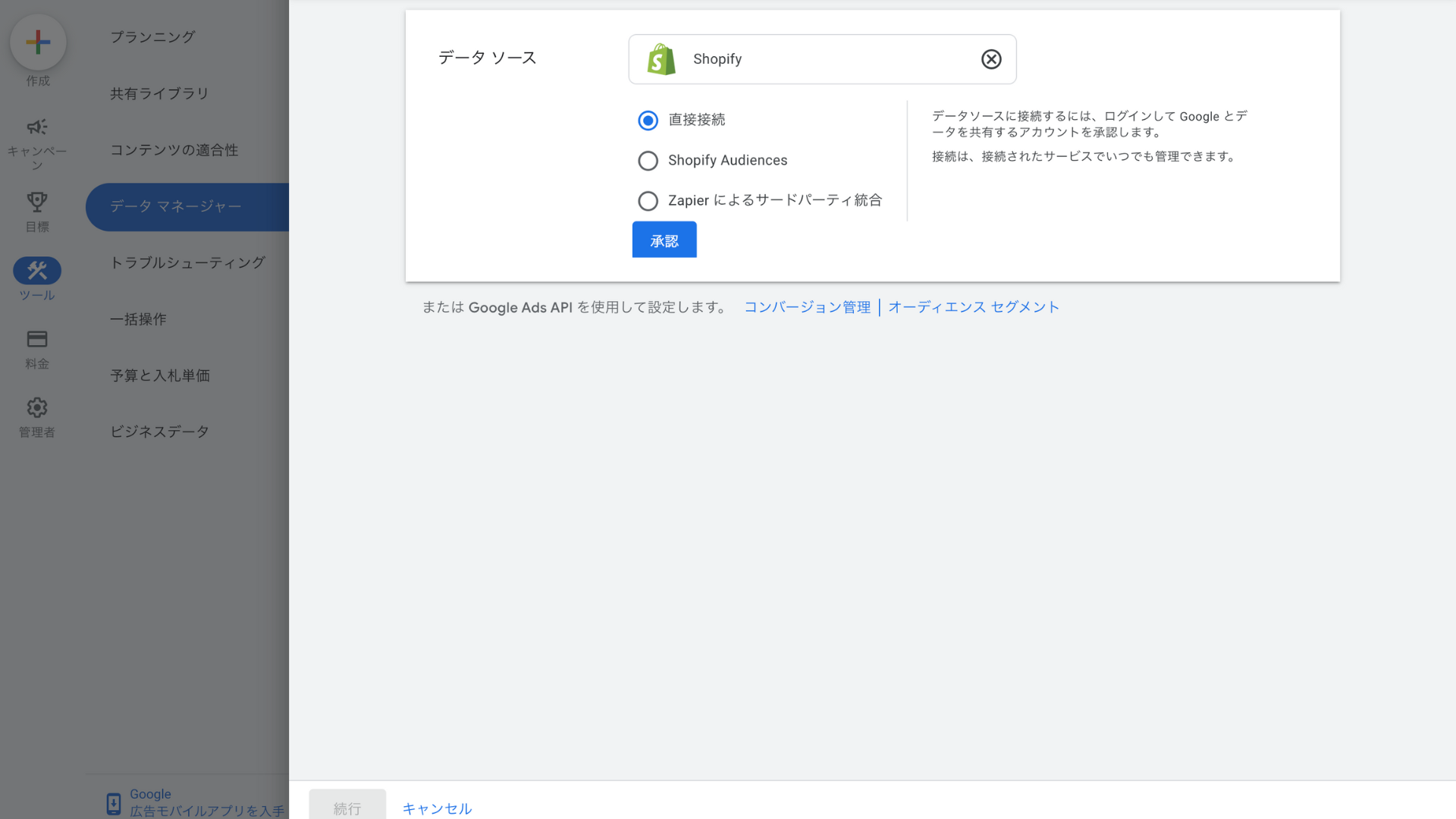This screenshot has height=819, width=1456.
Task: Click the blue 承認 authorize button
Action: (664, 240)
